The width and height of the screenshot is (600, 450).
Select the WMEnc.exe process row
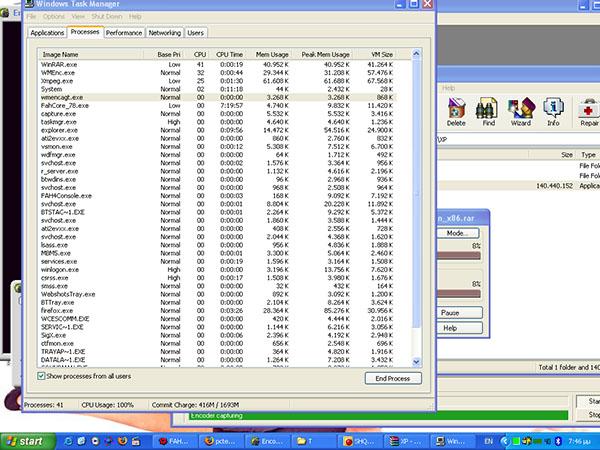tap(218, 73)
